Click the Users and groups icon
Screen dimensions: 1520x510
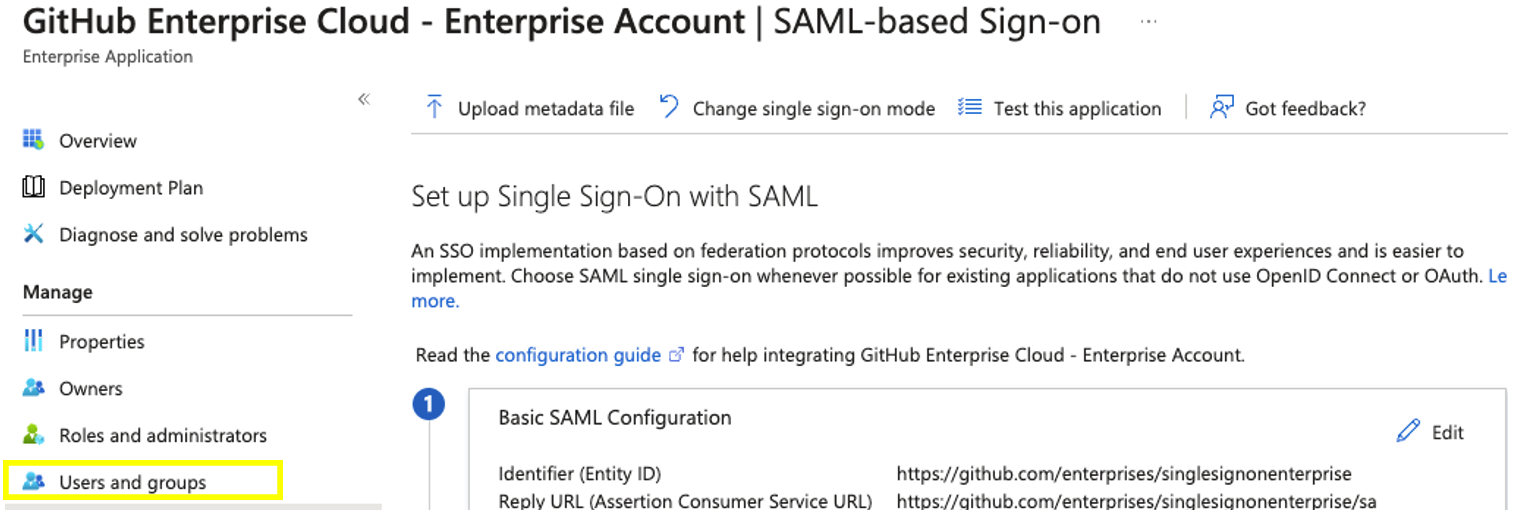33,482
